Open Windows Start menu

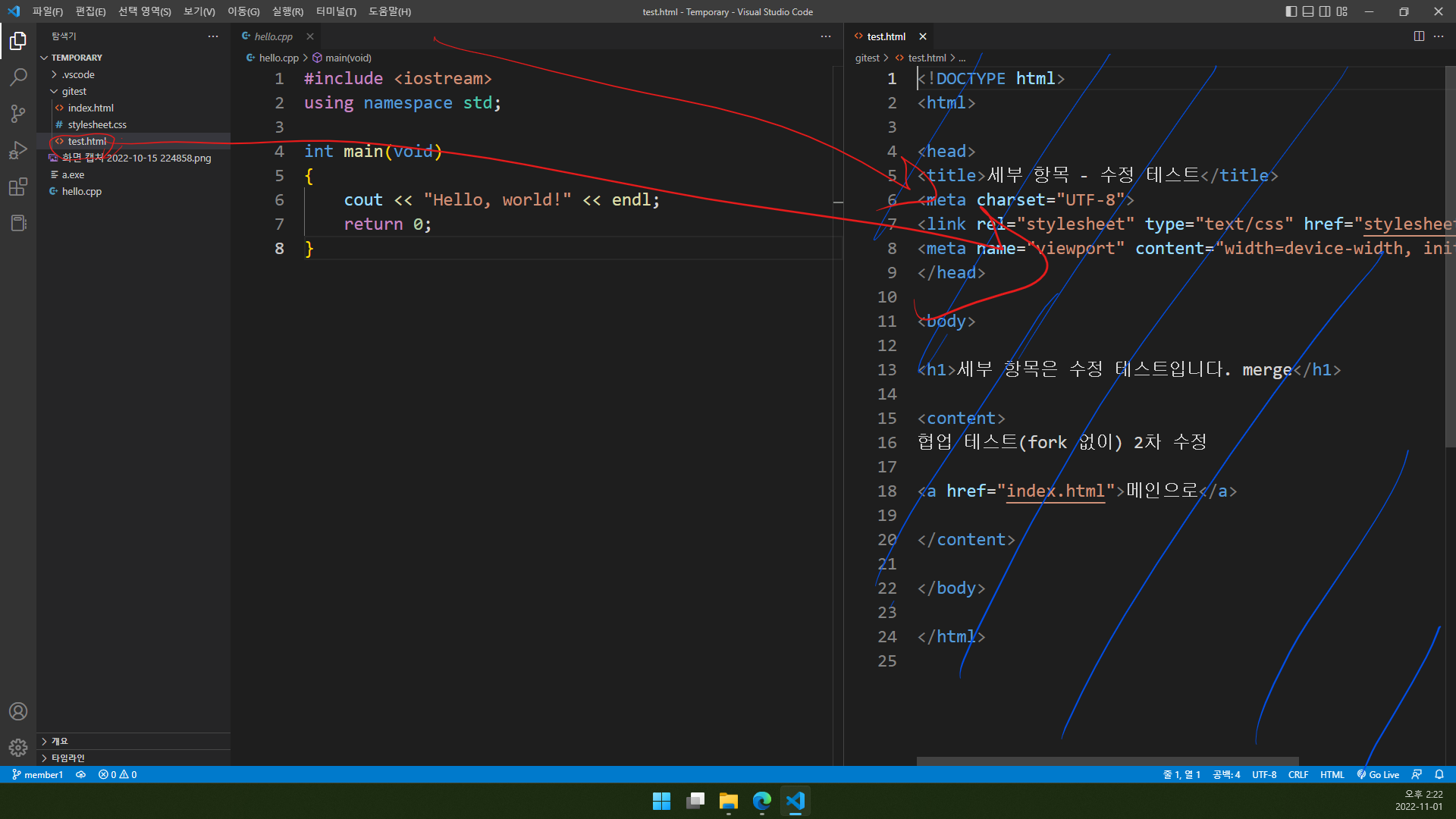pyautogui.click(x=661, y=801)
